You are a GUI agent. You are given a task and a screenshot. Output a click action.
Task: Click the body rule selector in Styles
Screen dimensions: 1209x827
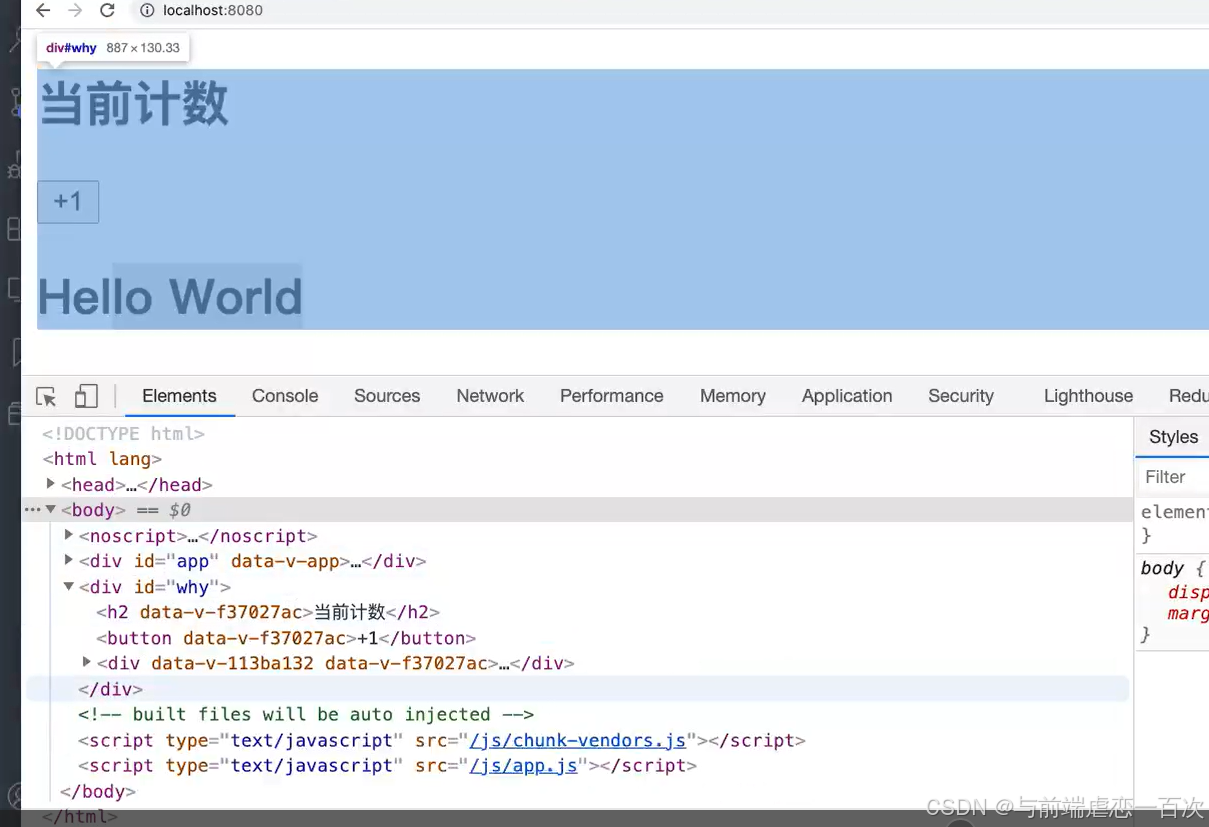tap(1162, 568)
